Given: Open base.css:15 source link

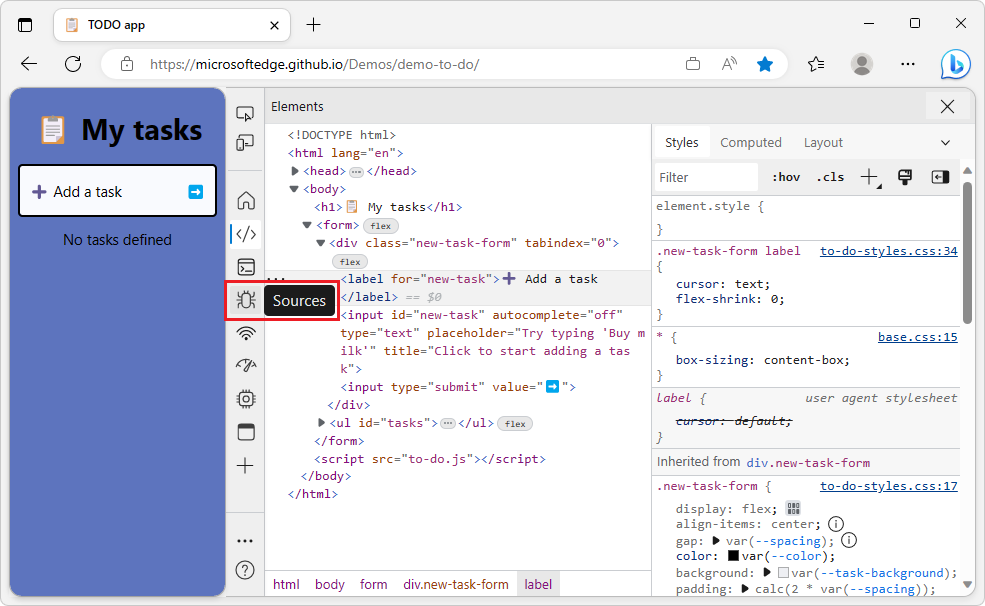Looking at the screenshot, I should (917, 337).
